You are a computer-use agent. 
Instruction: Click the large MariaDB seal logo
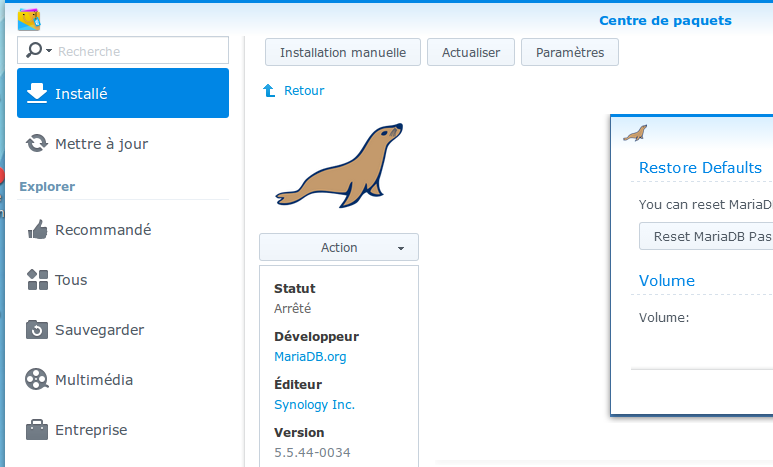click(339, 165)
